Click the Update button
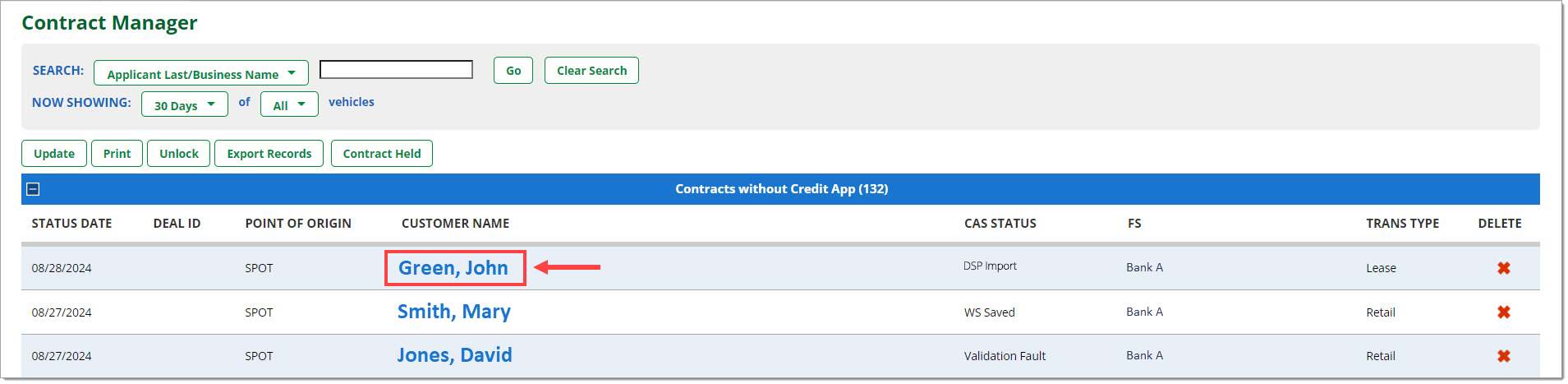The image size is (1568, 384). click(x=54, y=154)
